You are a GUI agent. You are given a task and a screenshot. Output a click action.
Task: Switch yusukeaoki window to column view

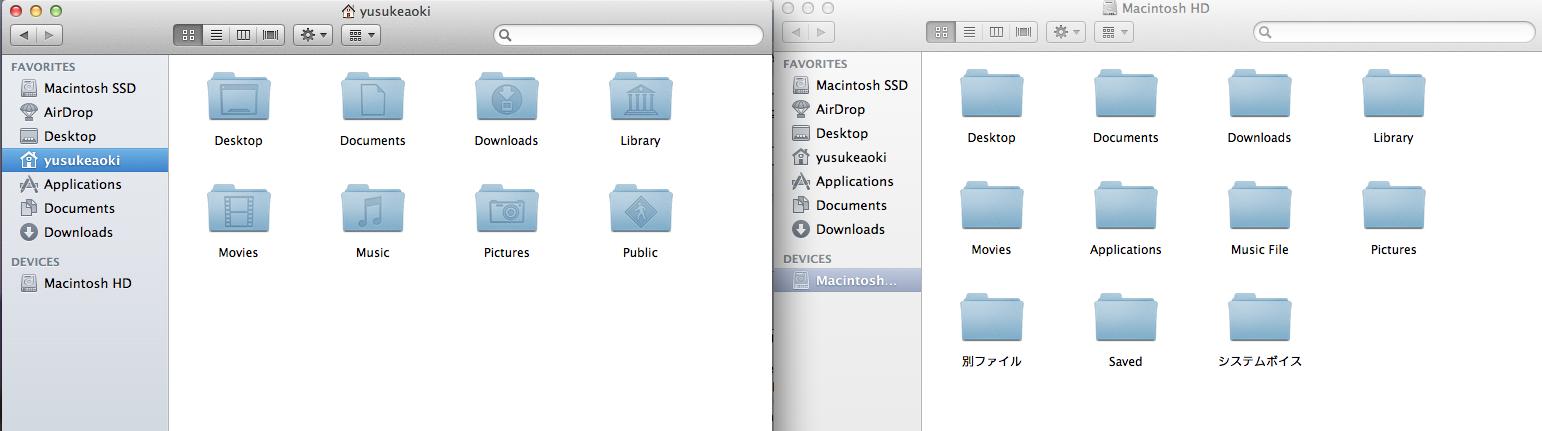[x=243, y=35]
